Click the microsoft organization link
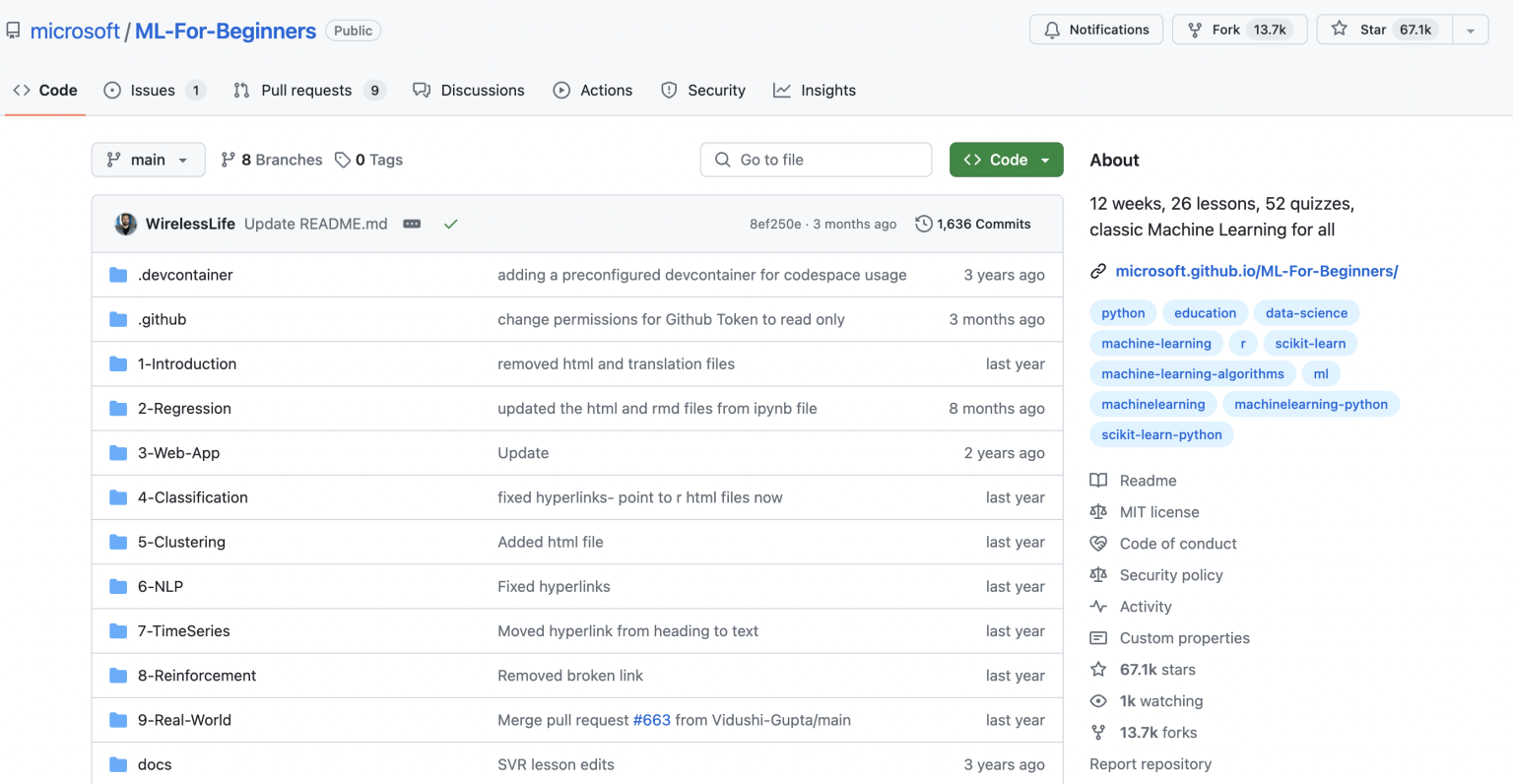Viewport: 1513px width, 784px height. pos(76,31)
